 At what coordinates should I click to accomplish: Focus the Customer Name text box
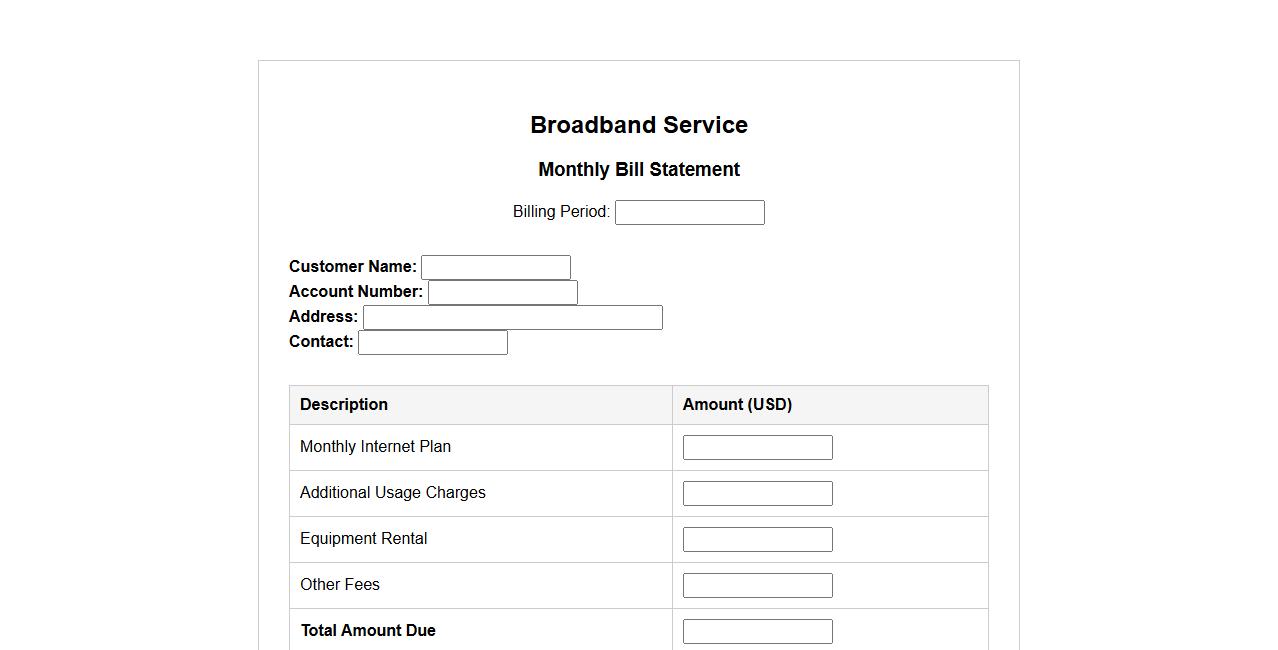(495, 267)
